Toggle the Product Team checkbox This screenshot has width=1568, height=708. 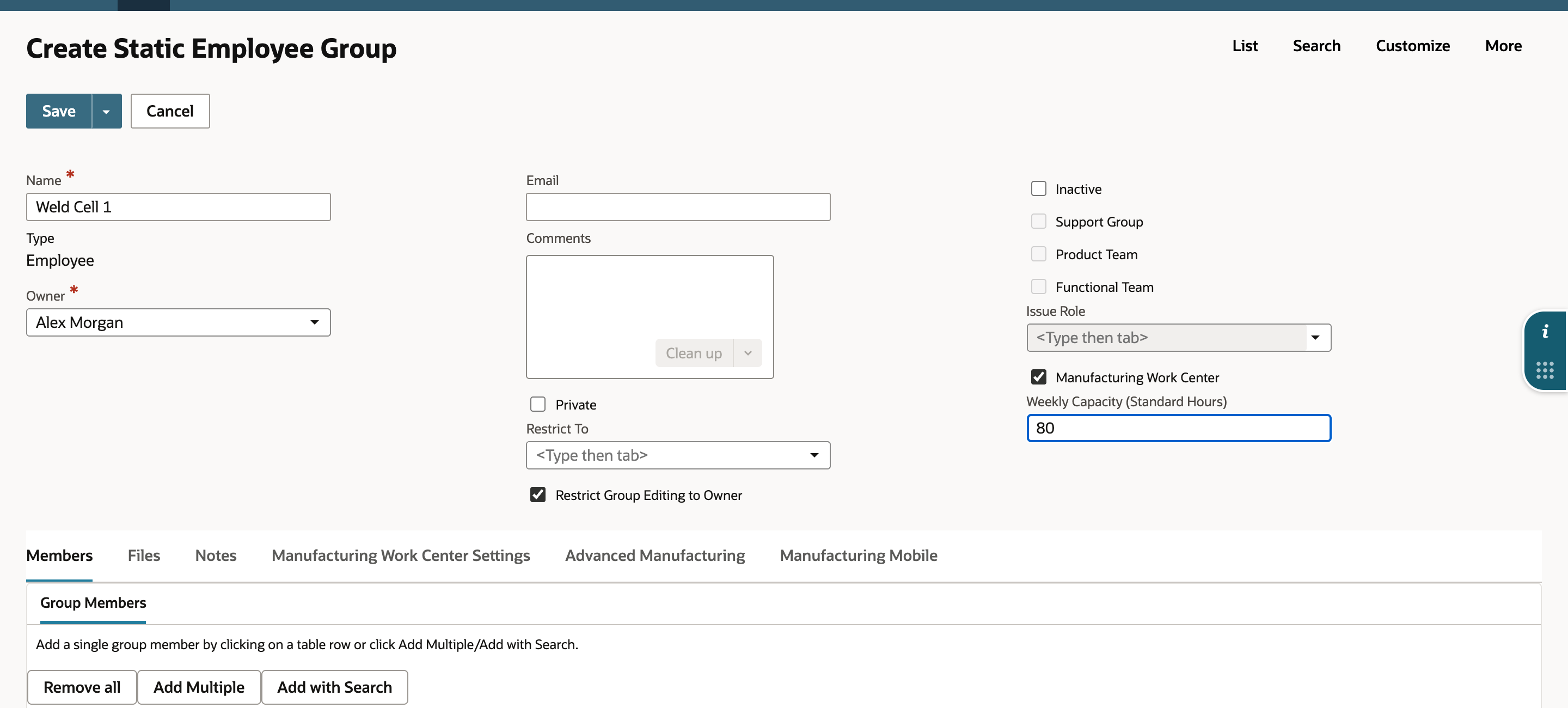[x=1038, y=254]
